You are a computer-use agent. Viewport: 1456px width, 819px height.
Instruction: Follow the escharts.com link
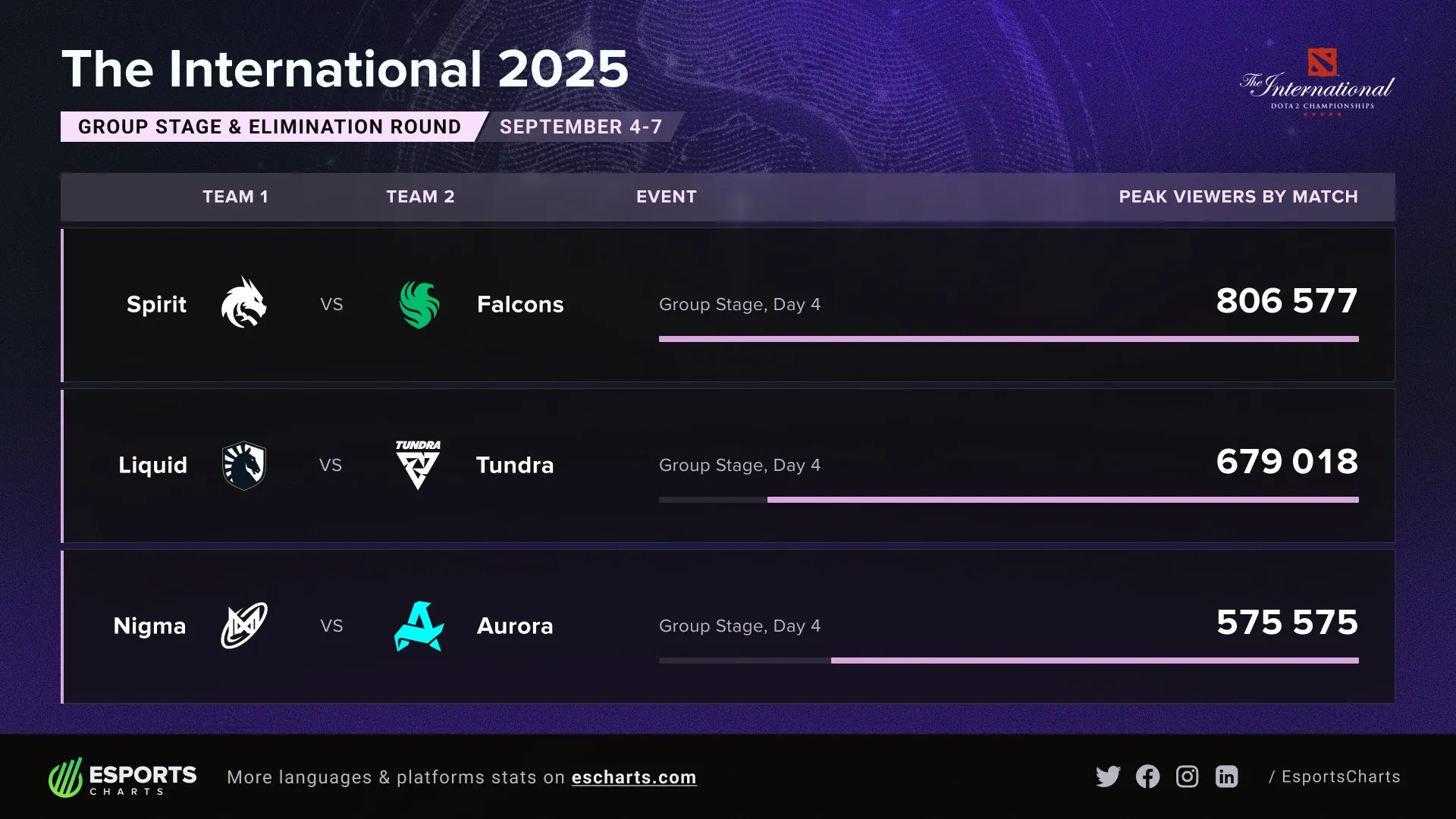click(x=634, y=777)
